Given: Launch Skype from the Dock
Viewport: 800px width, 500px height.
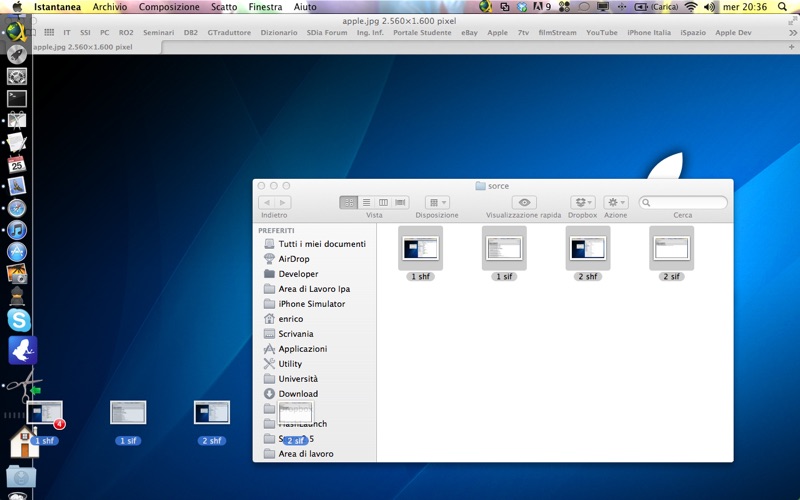Looking at the screenshot, I should point(18,320).
